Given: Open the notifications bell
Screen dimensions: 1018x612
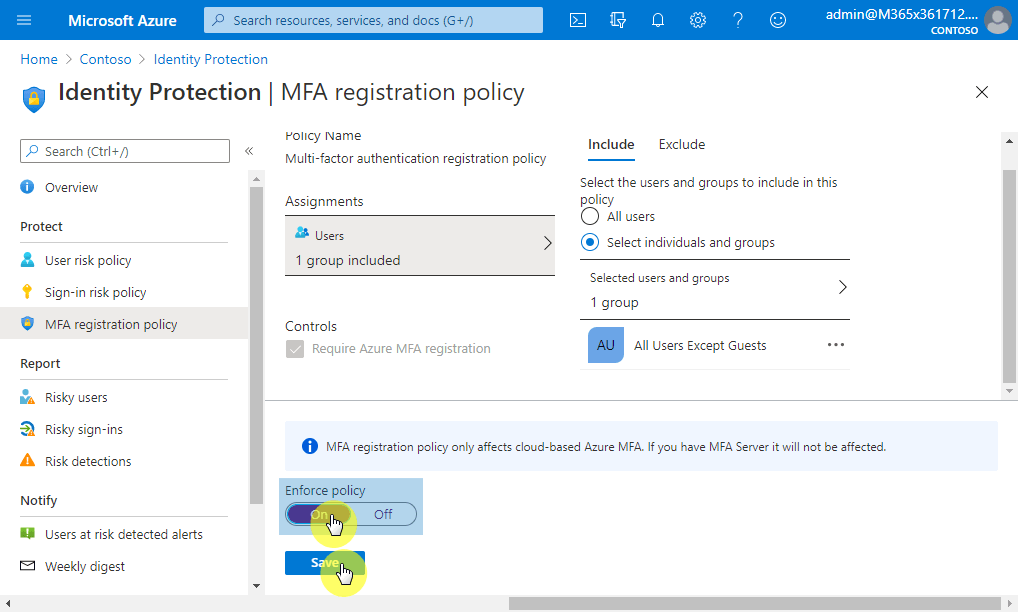Looking at the screenshot, I should [x=658, y=20].
